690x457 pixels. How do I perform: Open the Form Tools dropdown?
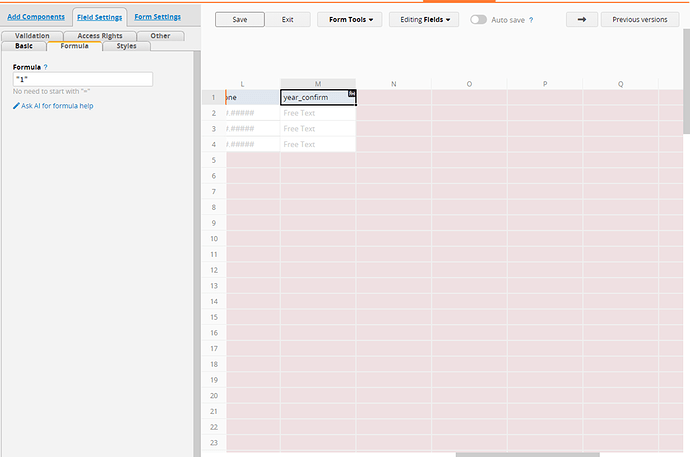click(x=350, y=19)
